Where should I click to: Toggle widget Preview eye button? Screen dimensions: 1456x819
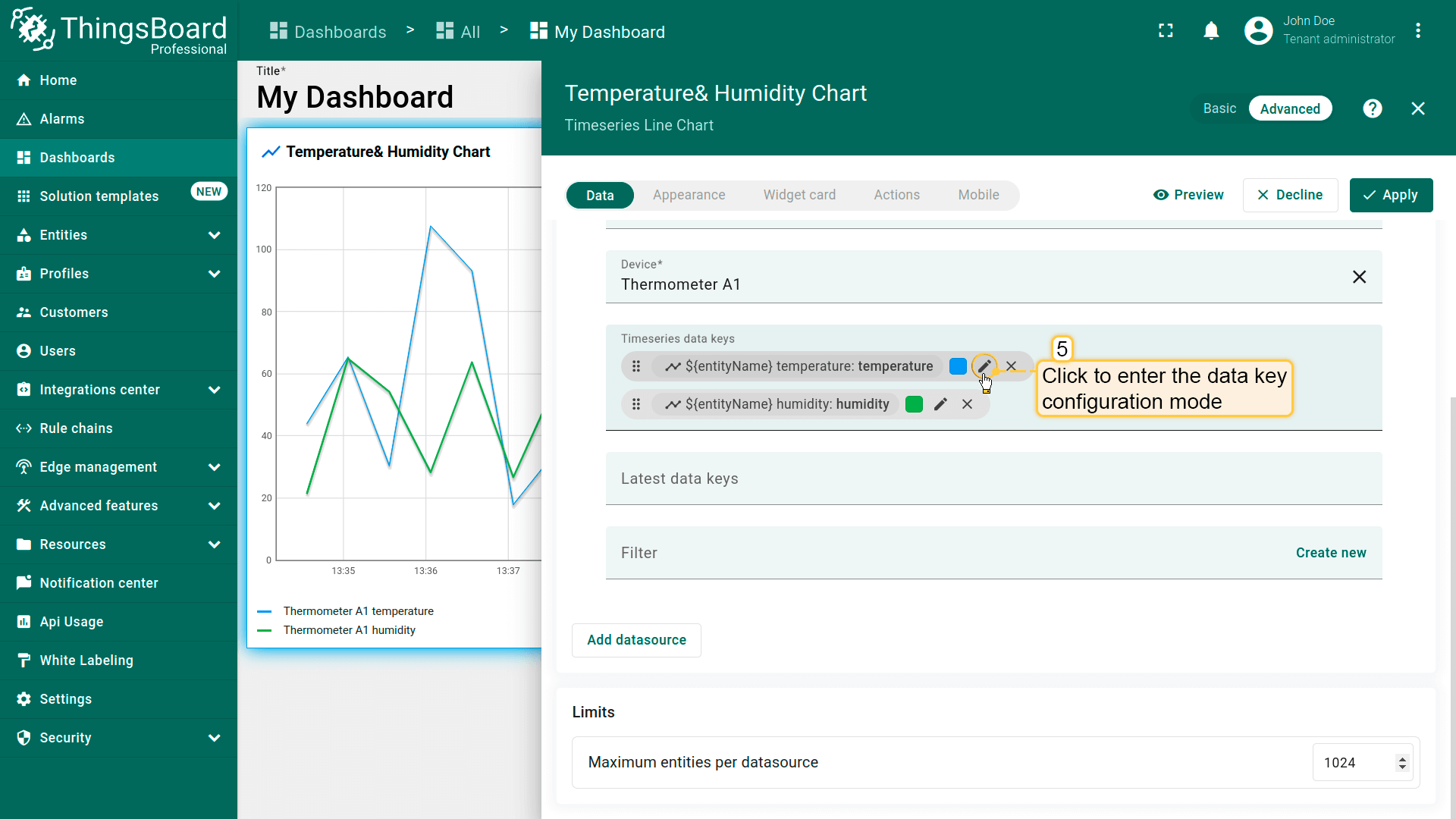[1188, 195]
